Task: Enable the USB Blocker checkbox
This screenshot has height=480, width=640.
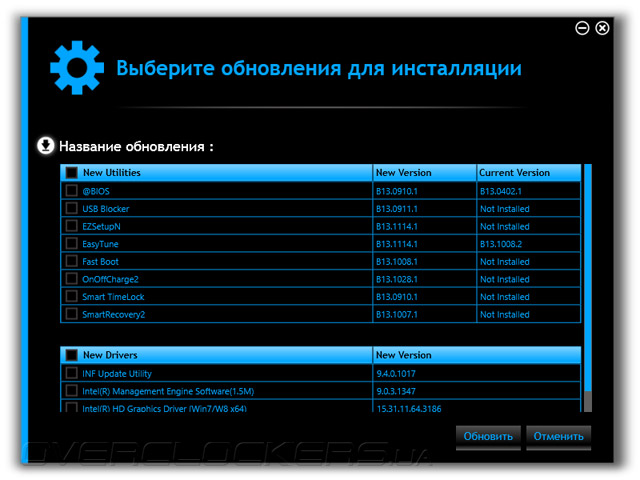Action: point(71,208)
